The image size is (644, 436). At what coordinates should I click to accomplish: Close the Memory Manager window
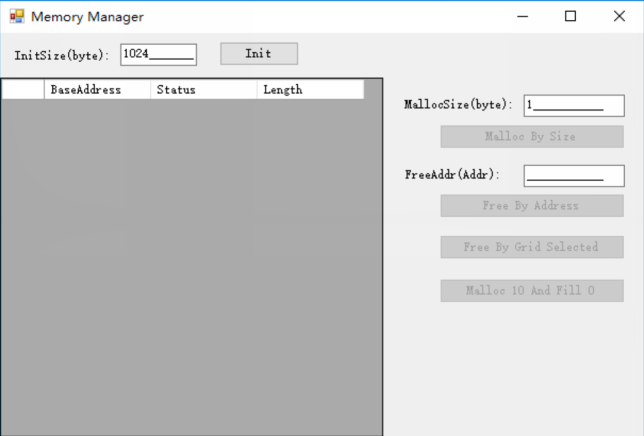(x=618, y=16)
